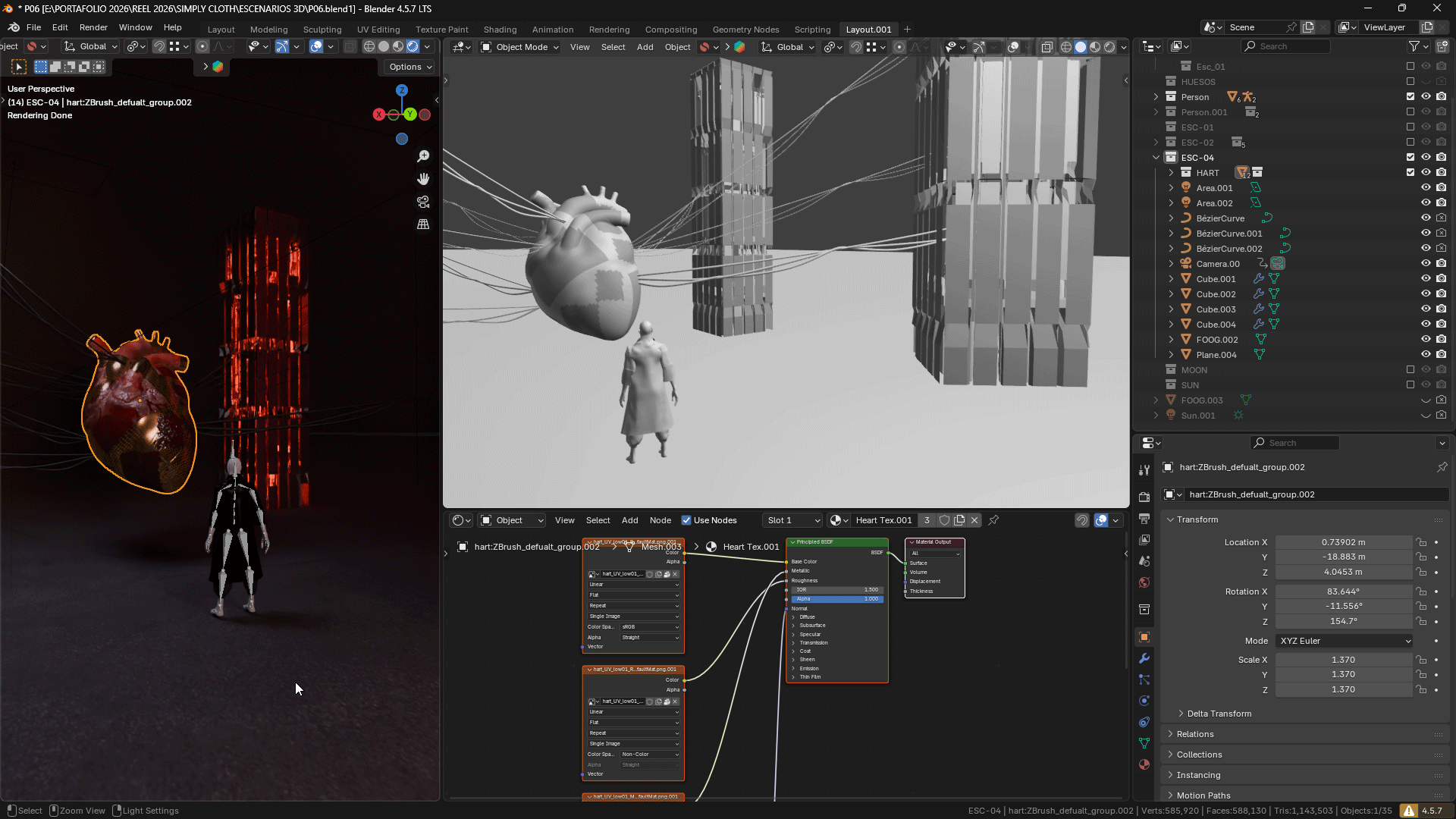
Task: Open the Material properties tab
Action: pyautogui.click(x=1144, y=764)
